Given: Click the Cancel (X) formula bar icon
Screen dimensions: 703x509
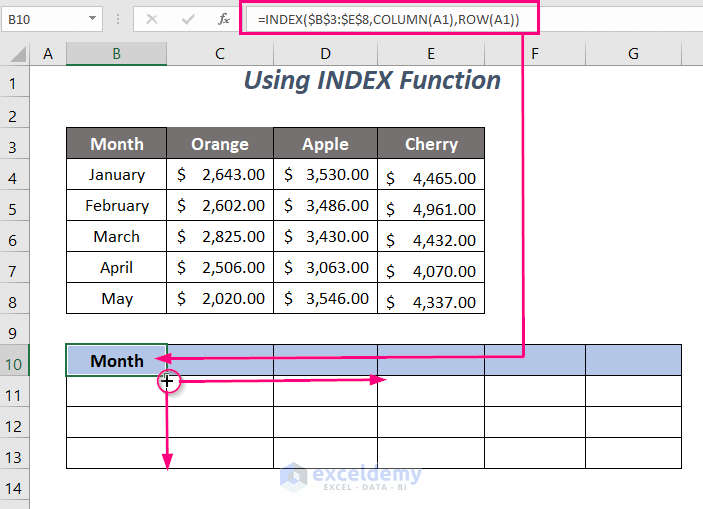Looking at the screenshot, I should click(x=152, y=19).
